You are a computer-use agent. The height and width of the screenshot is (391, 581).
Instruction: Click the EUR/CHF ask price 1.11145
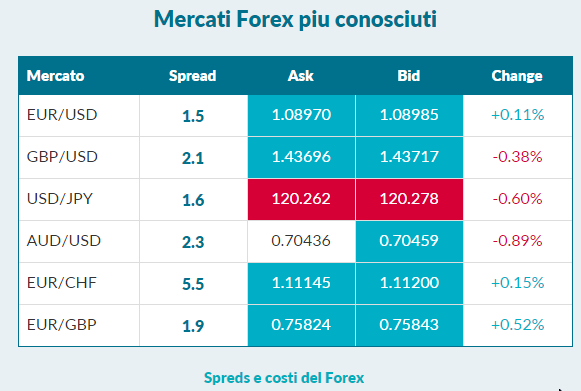(301, 284)
